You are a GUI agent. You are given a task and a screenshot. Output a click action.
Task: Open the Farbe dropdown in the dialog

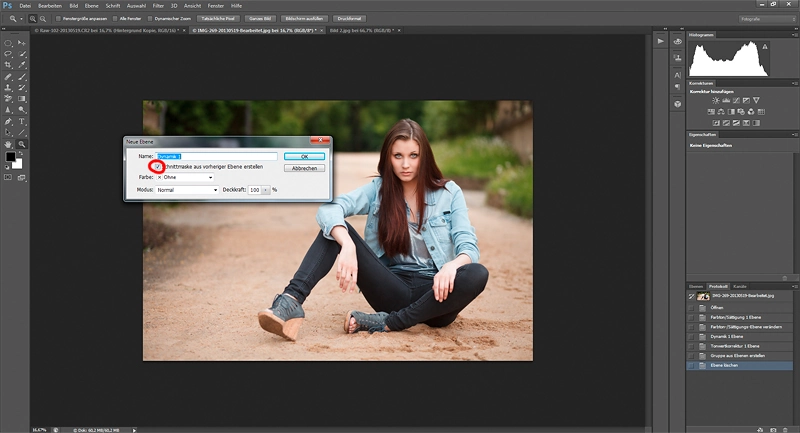(x=185, y=177)
